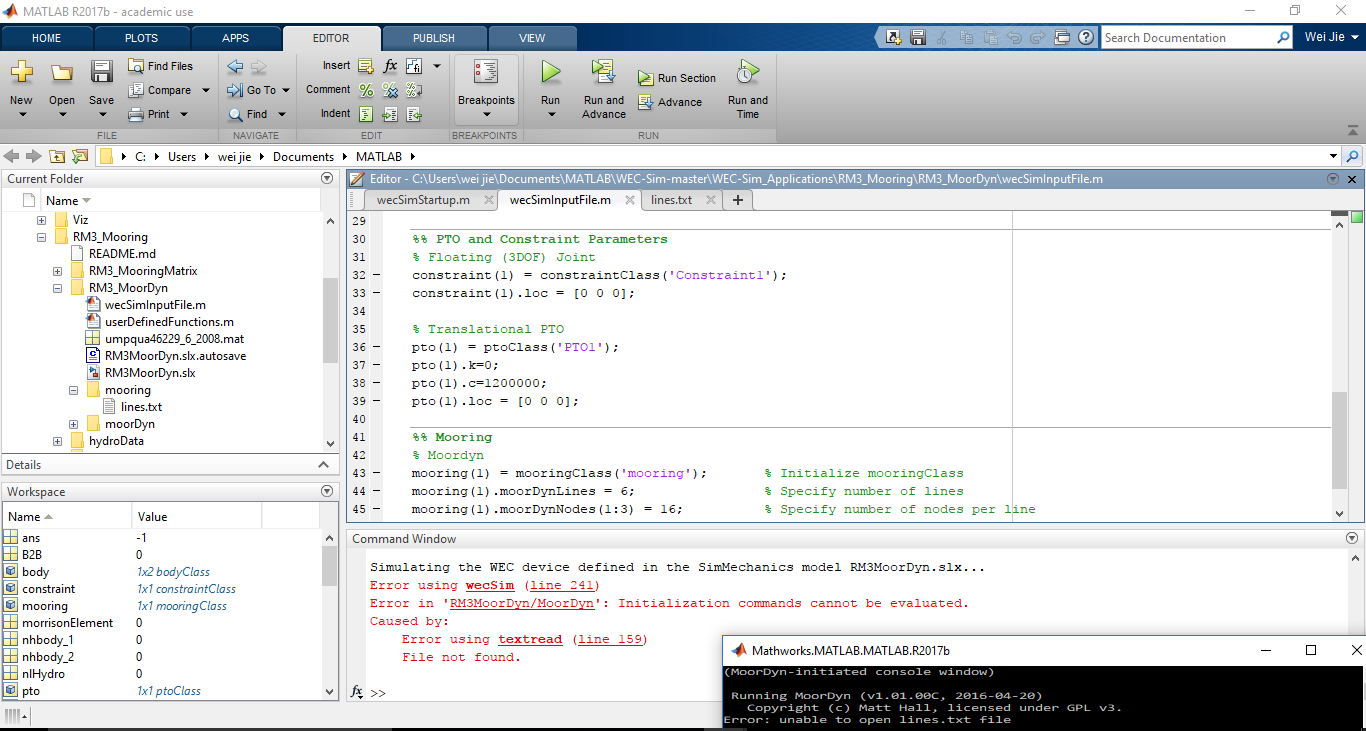1366x731 pixels.
Task: Switch to the PUBLISH tab
Action: coord(434,38)
